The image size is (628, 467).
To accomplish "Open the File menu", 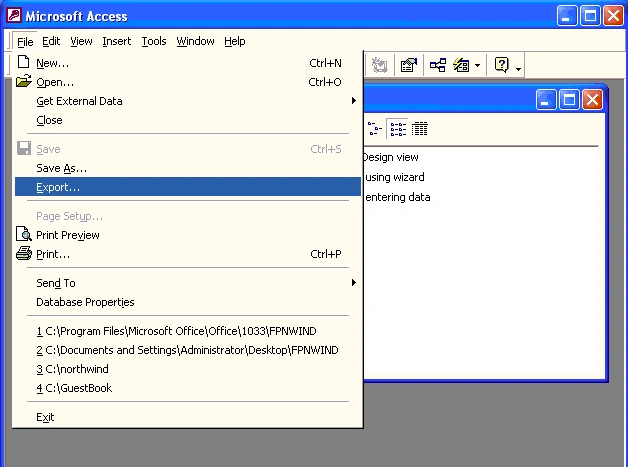I will tap(25, 41).
